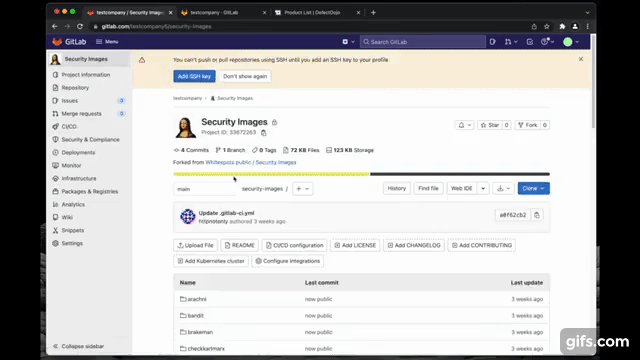Open merge requests icon in top navbar
Screen dimensions: 640x360
(510, 42)
